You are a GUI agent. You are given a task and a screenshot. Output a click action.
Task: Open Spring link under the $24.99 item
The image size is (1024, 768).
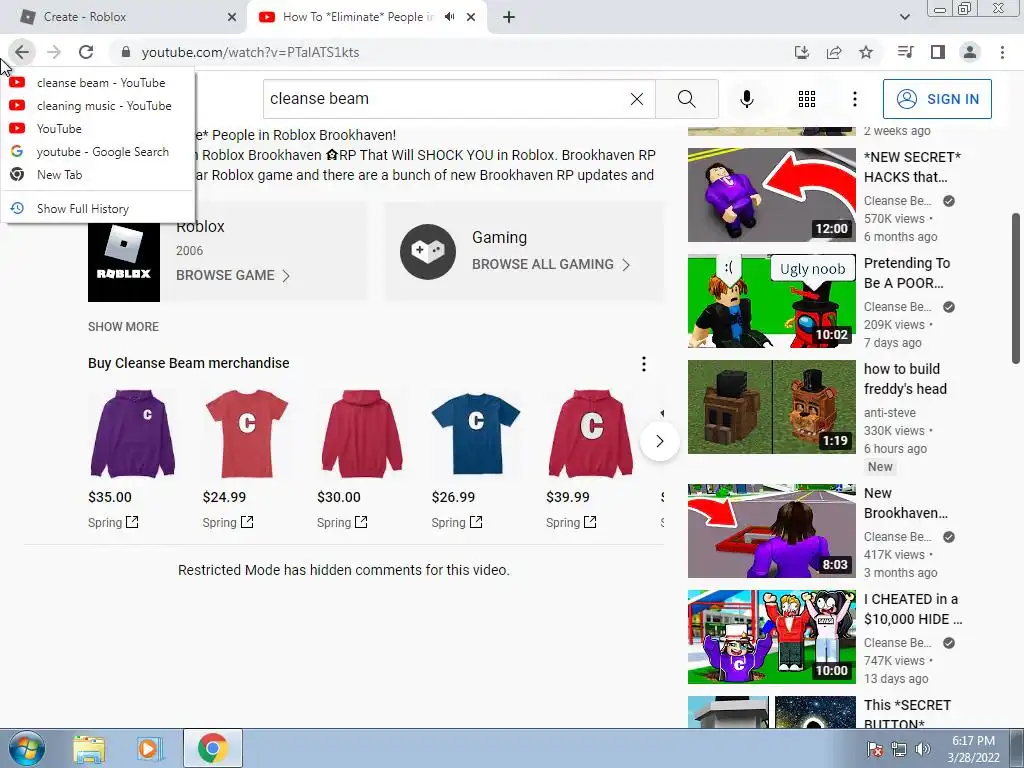(x=228, y=522)
